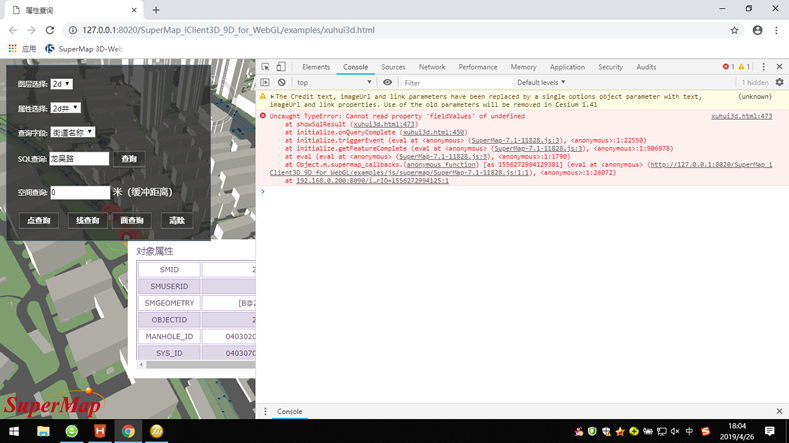Click the SMGEOMETRY attribute cell
Viewport: 789px width, 443px height.
(169, 303)
